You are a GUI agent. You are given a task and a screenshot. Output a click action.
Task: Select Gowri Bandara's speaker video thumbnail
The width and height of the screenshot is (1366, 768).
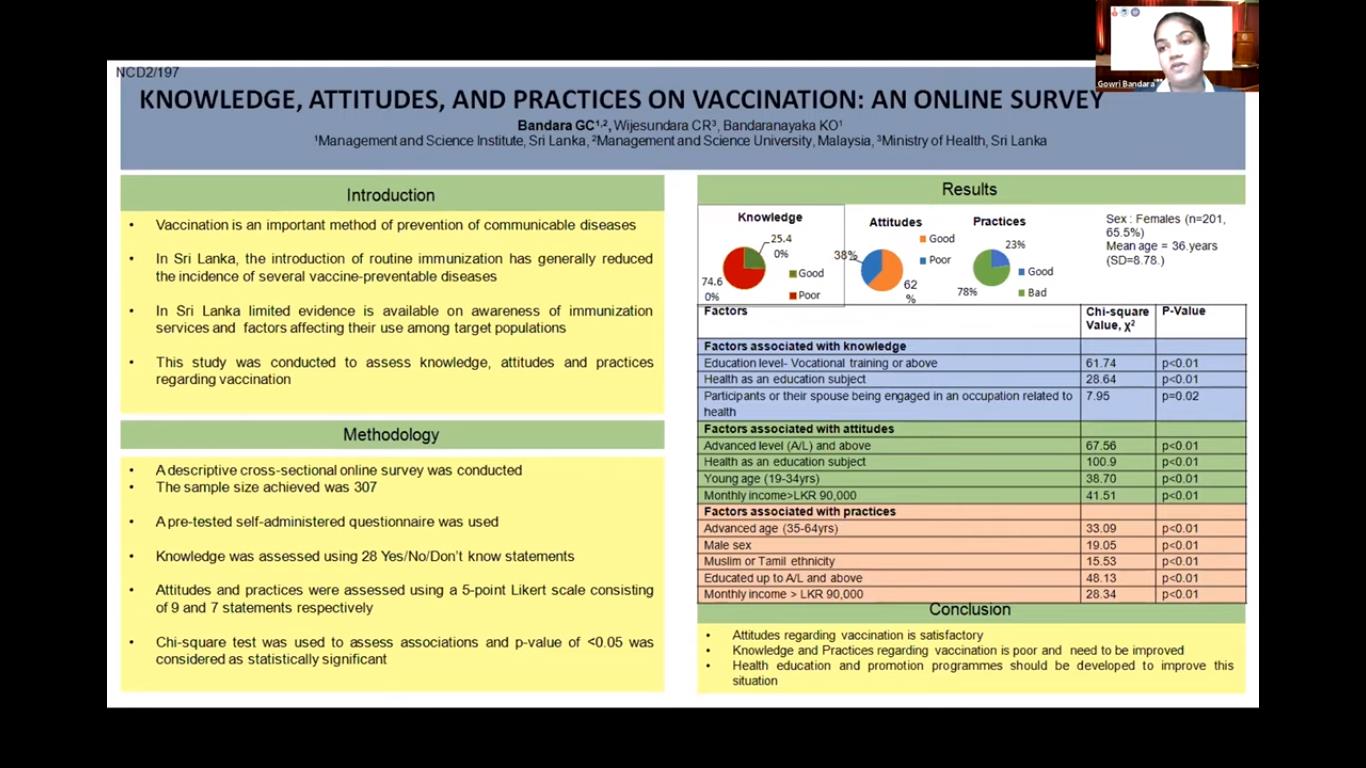point(1177,46)
